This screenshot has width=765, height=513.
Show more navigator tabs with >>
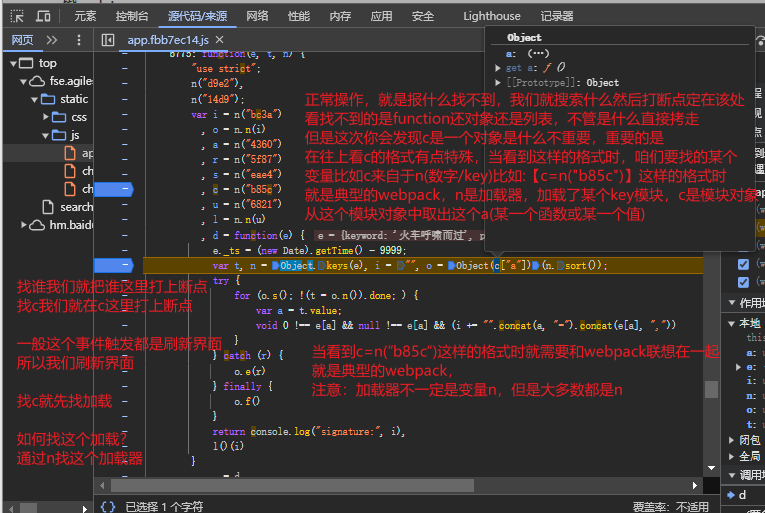click(52, 40)
